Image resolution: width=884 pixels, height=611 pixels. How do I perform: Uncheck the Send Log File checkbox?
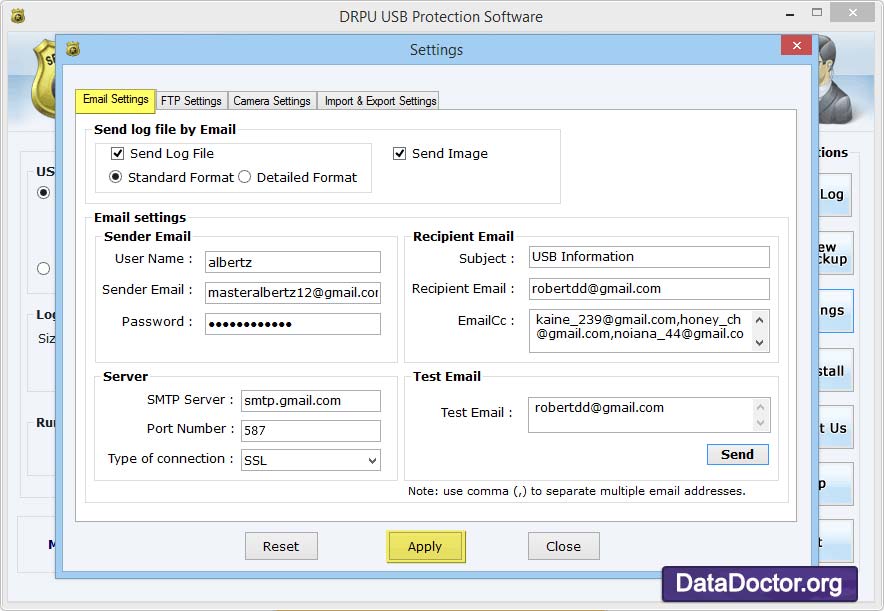pos(118,153)
